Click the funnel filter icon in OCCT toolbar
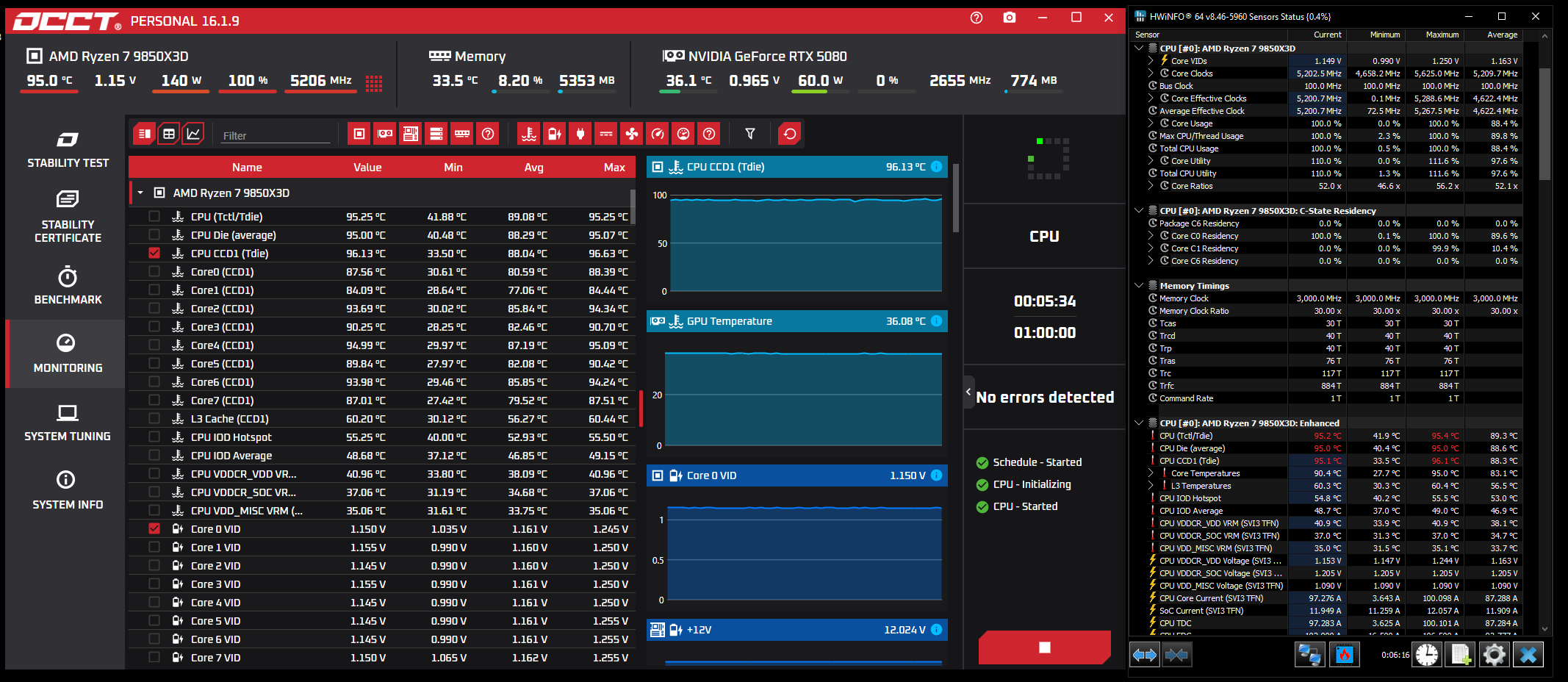The image size is (1568, 682). click(x=750, y=134)
